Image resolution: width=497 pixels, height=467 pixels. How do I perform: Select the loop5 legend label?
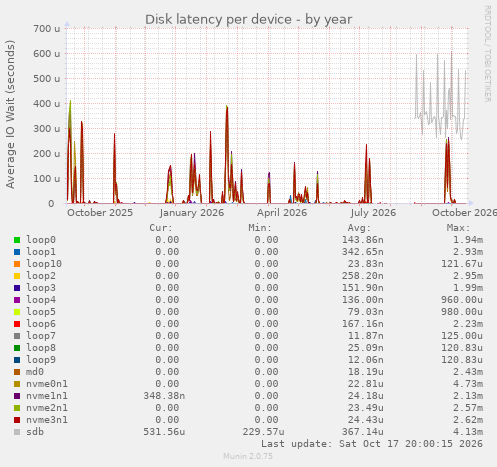41,312
